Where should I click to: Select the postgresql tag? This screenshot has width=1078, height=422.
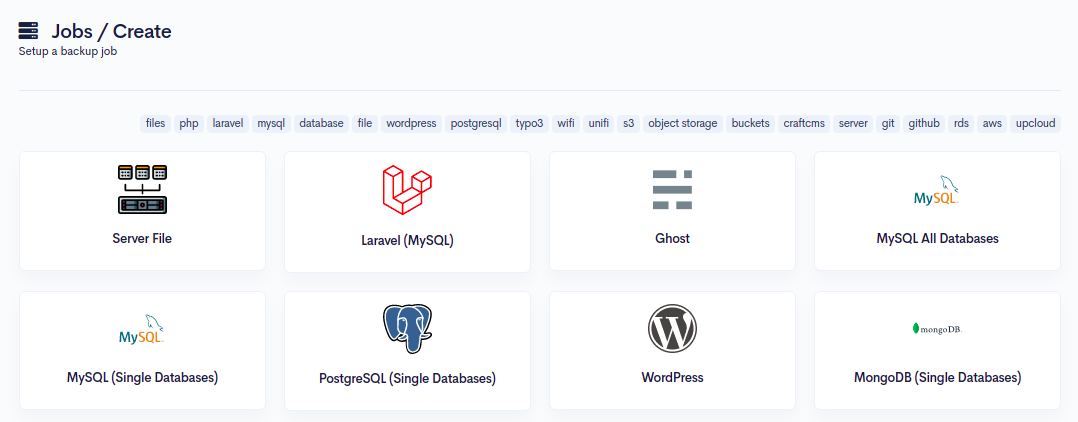pyautogui.click(x=476, y=124)
